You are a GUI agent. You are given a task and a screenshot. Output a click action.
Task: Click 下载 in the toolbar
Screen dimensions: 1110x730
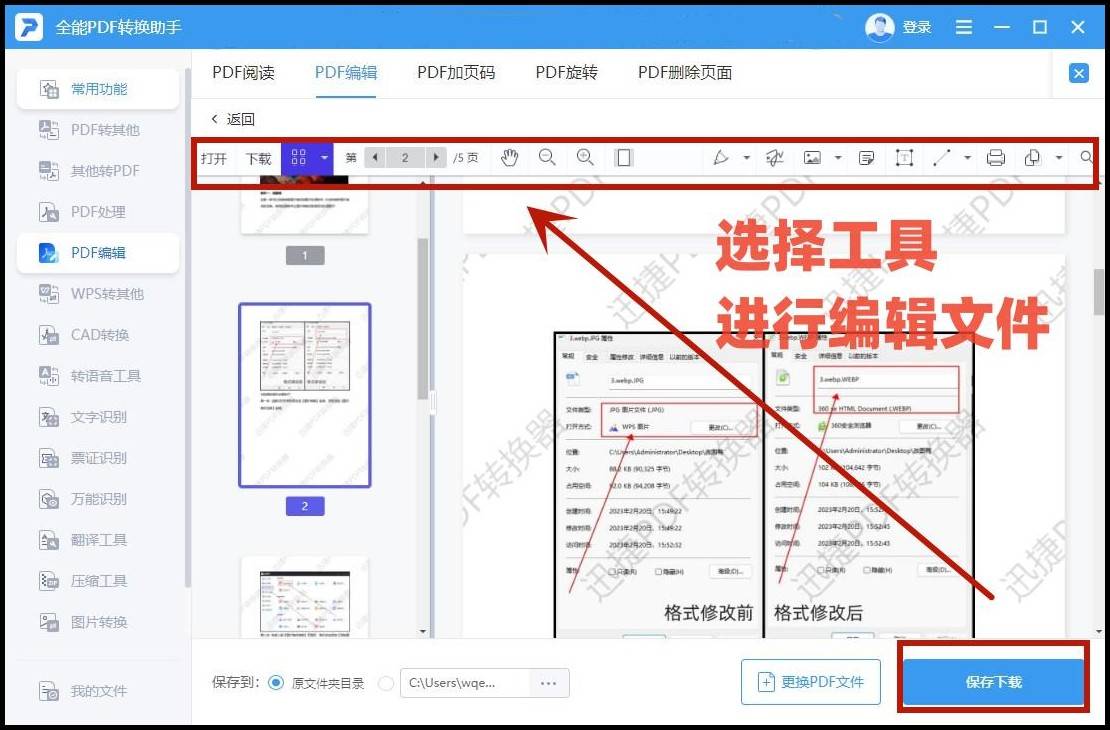pyautogui.click(x=258, y=158)
